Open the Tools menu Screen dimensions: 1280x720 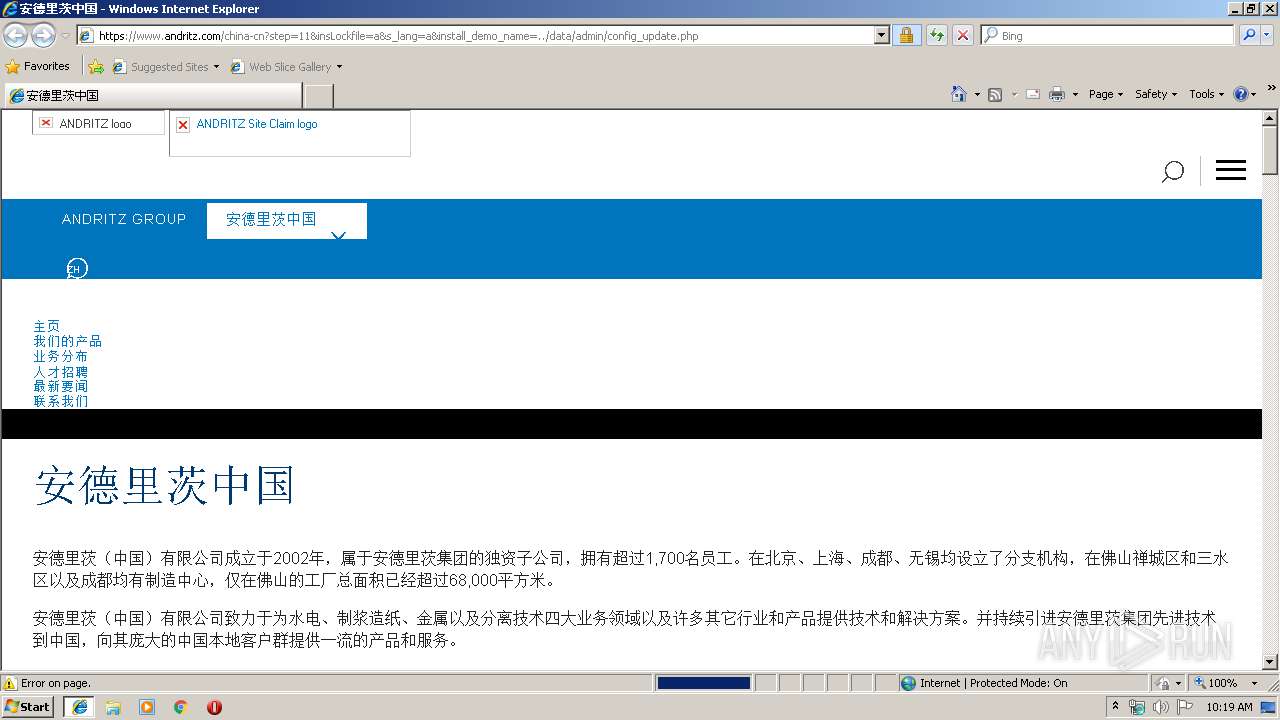point(1208,94)
